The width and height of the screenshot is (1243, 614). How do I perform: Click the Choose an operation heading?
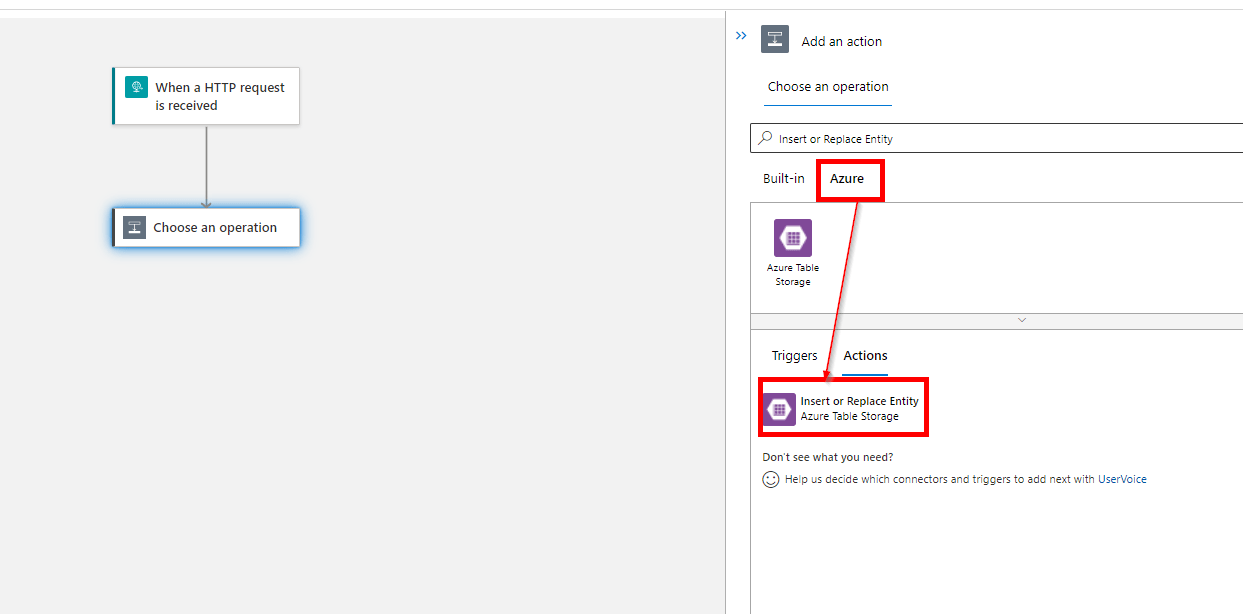[x=827, y=87]
